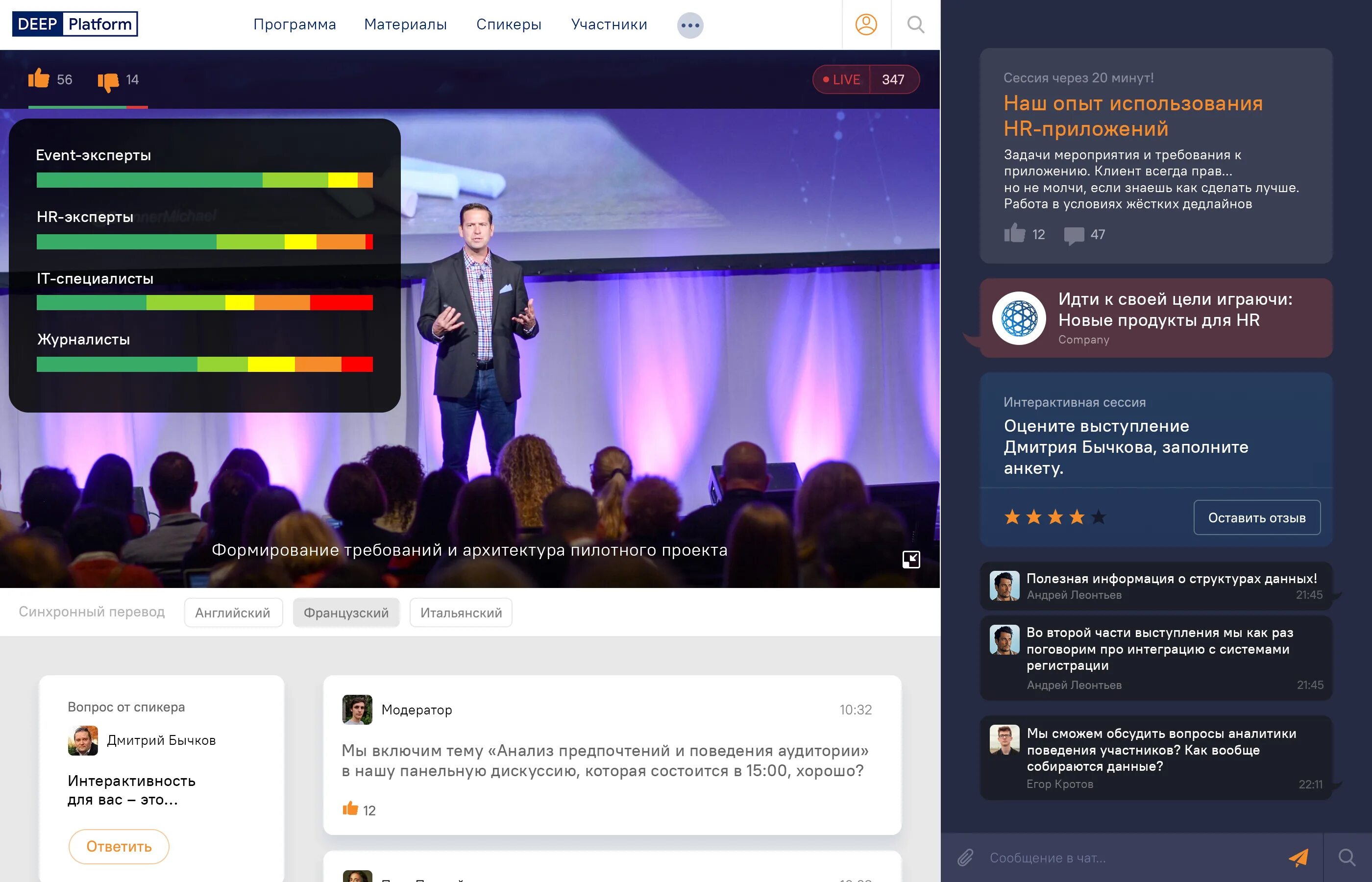Screen dimensions: 1372x882
Task: Click the search icon beside the chat input
Action: 1347,857
